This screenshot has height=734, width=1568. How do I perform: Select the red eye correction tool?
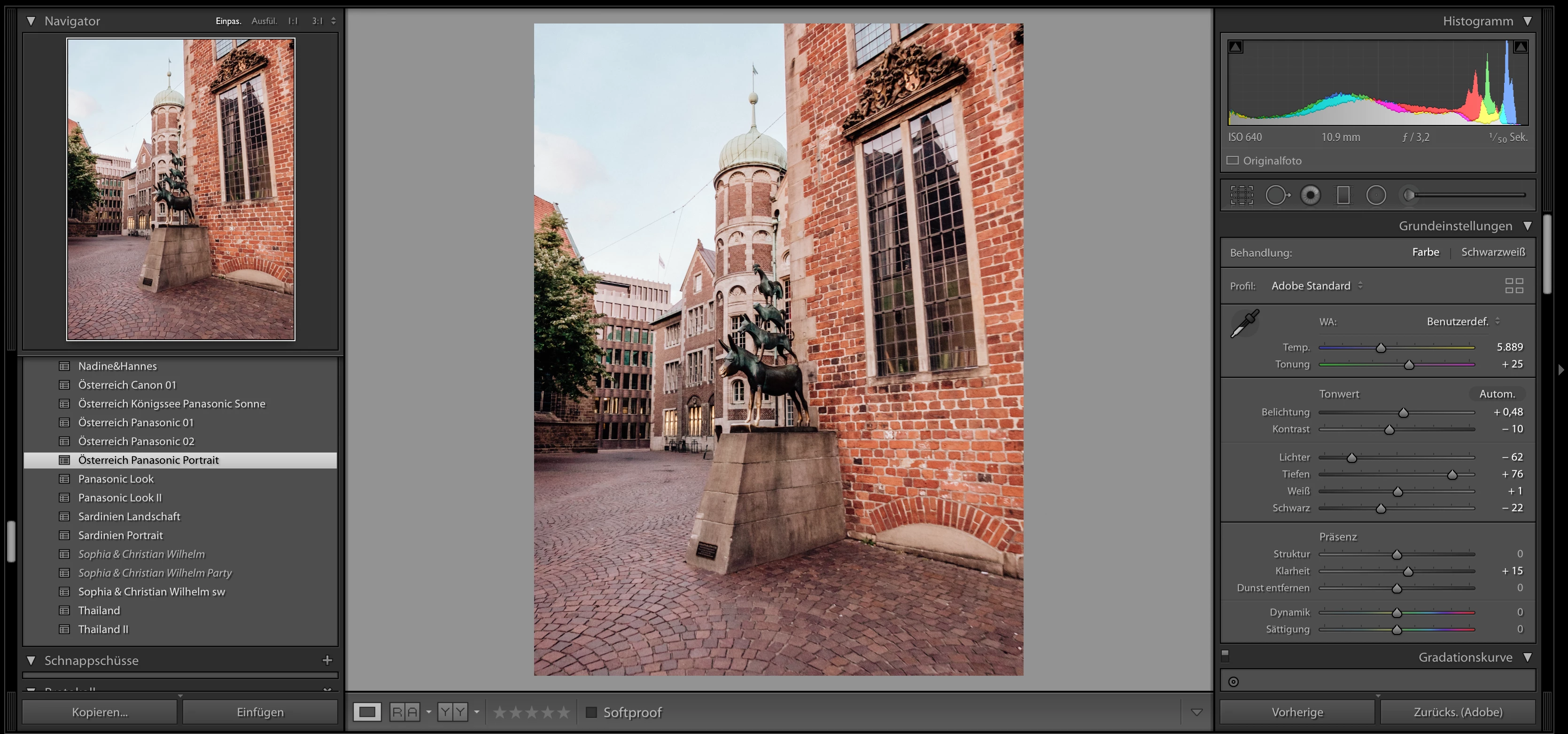1310,195
